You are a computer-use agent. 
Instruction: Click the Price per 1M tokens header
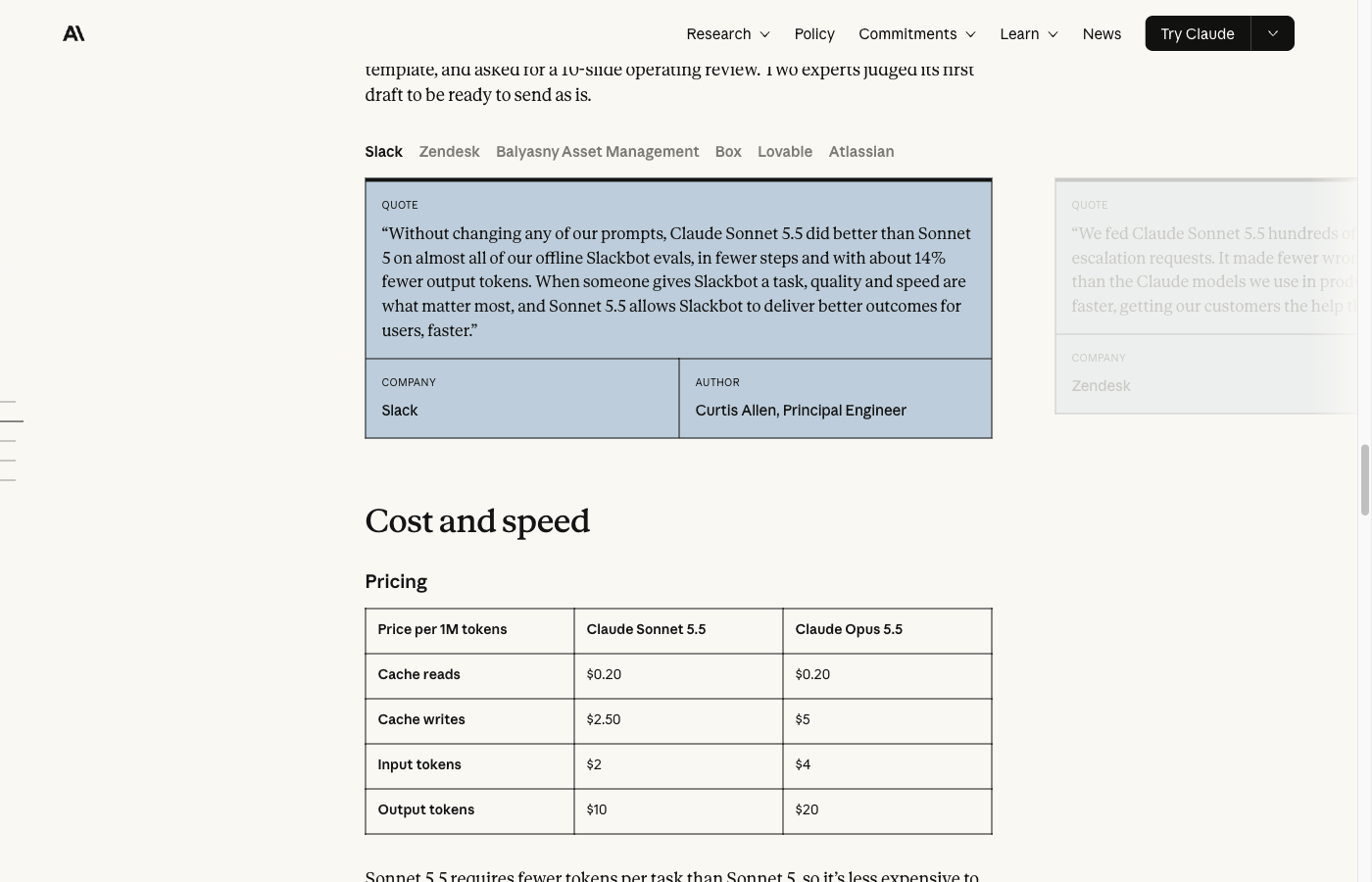pyautogui.click(x=442, y=629)
